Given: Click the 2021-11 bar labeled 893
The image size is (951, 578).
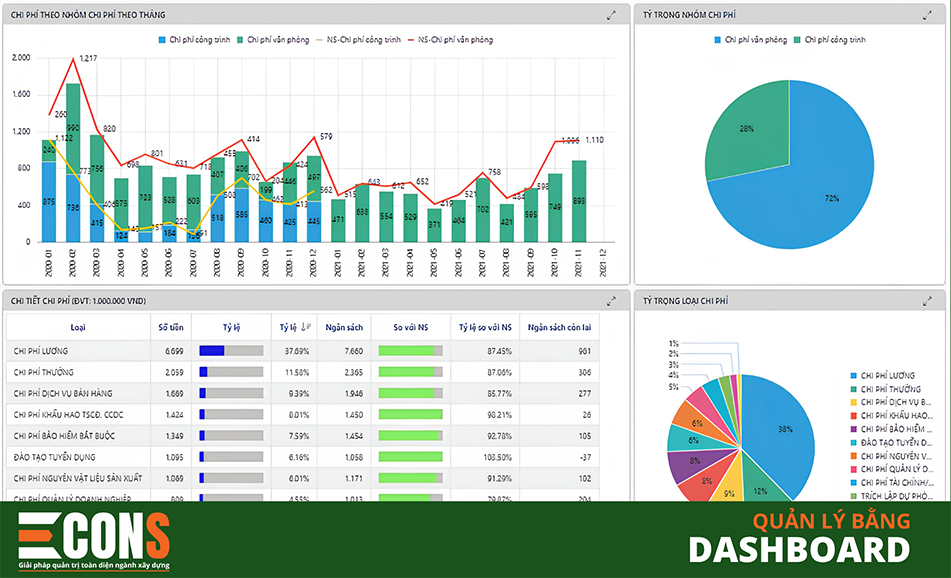Looking at the screenshot, I should pos(579,201).
